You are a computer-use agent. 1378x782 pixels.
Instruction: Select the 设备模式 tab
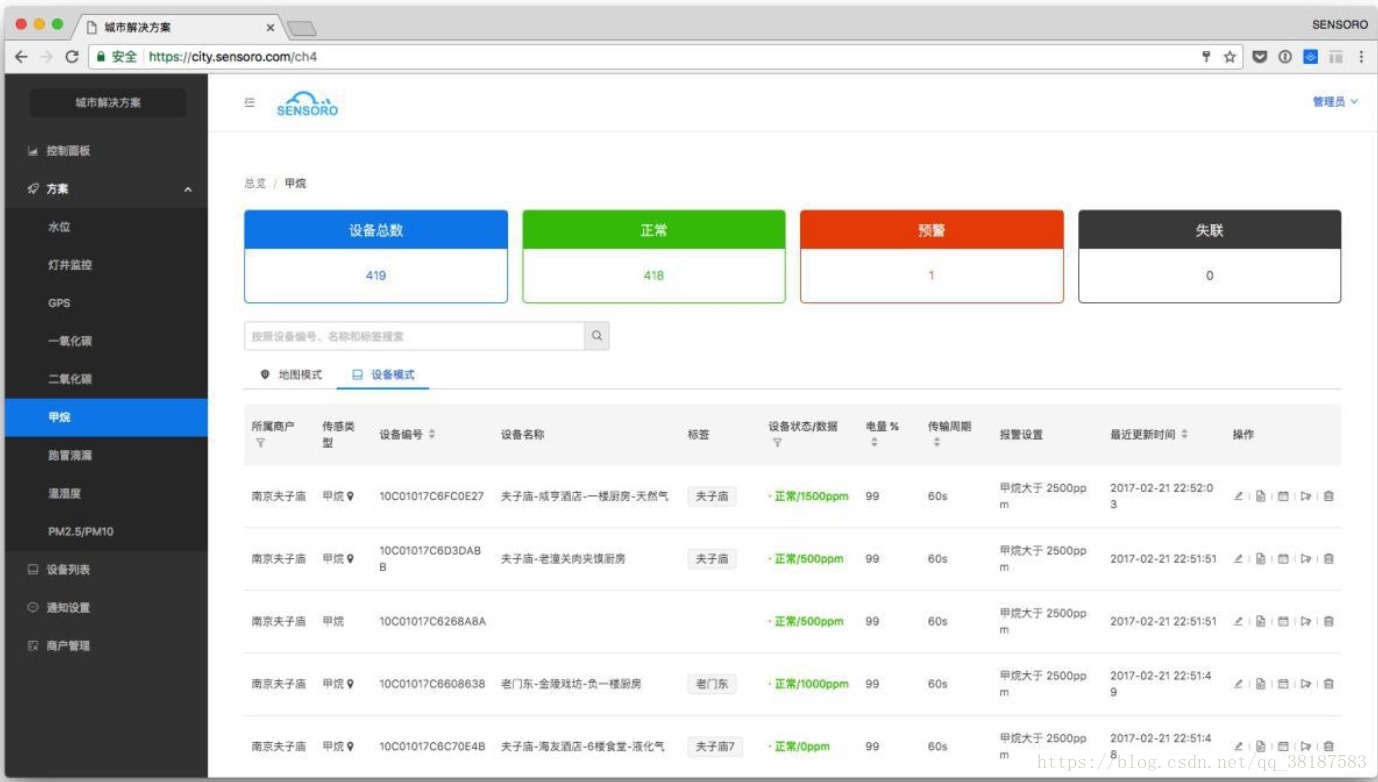(x=383, y=375)
